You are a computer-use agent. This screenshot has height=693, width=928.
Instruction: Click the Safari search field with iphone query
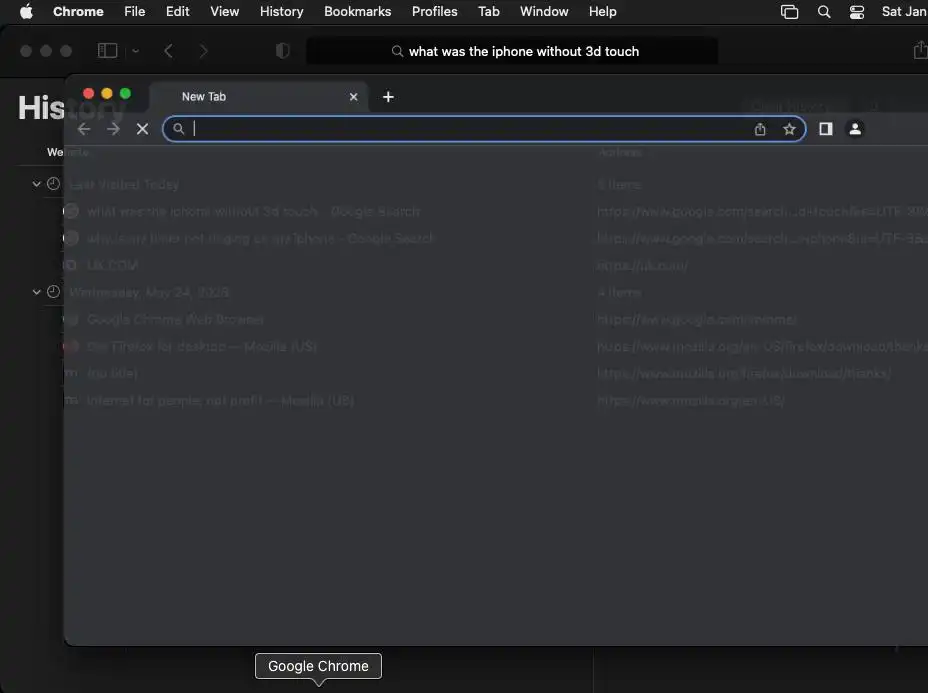coord(512,51)
